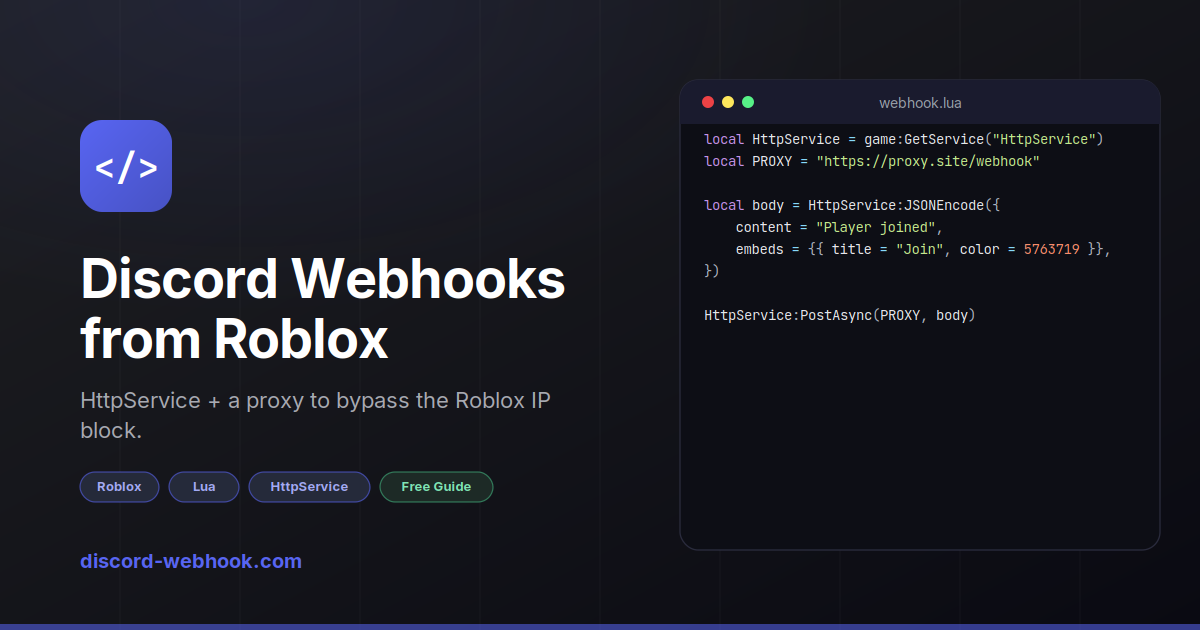Click the local body JSONEncode line
1200x630 pixels.
(852, 205)
